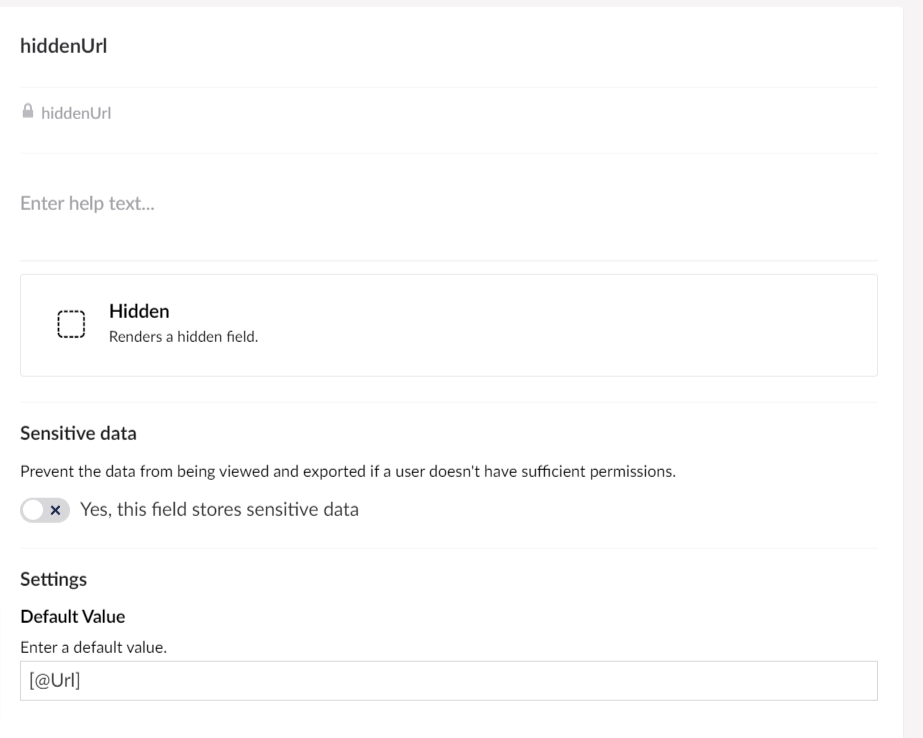Click the 'Renders a hidden field.' description
Viewport: 923px width, 738px height.
[x=184, y=337]
